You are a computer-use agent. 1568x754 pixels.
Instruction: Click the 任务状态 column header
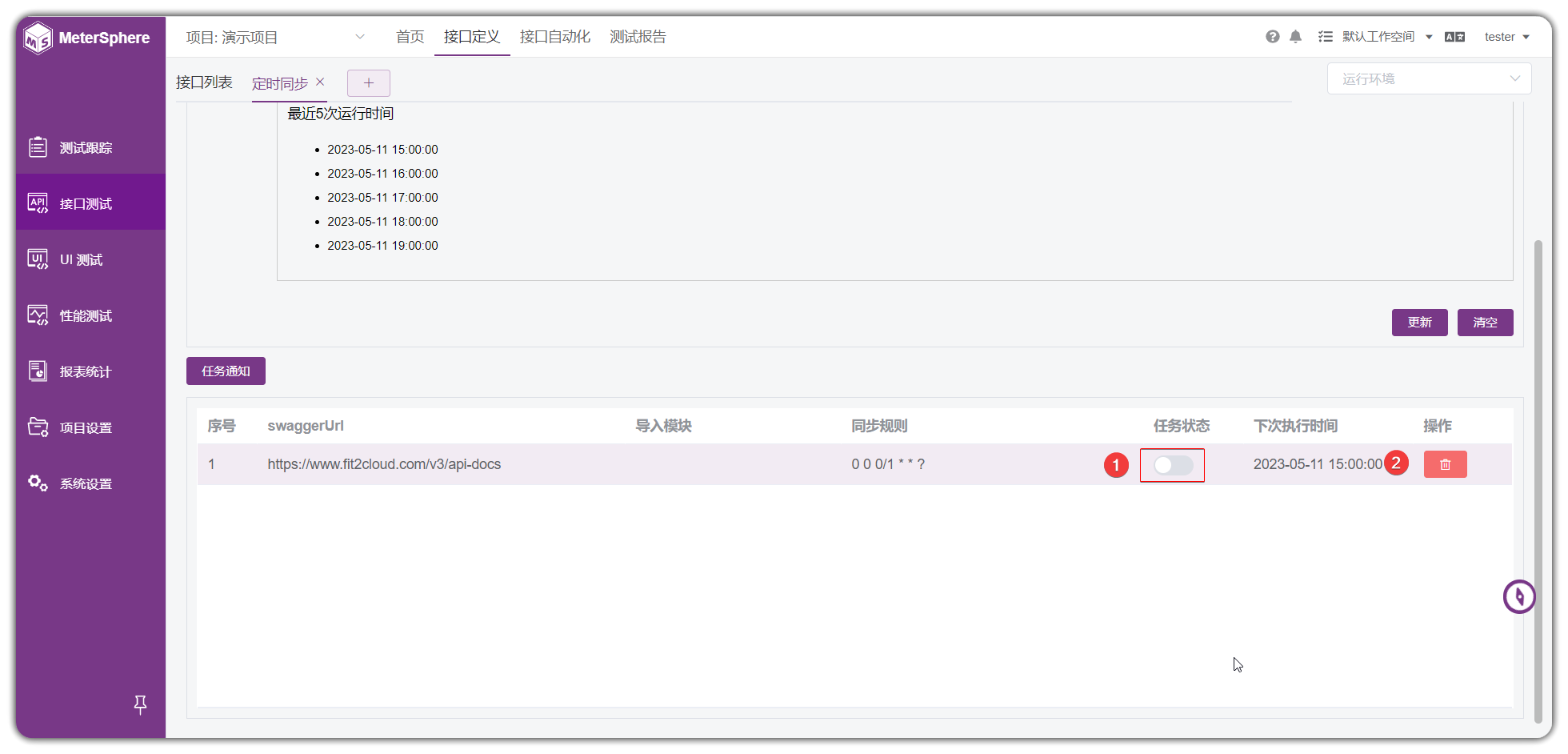point(1181,426)
